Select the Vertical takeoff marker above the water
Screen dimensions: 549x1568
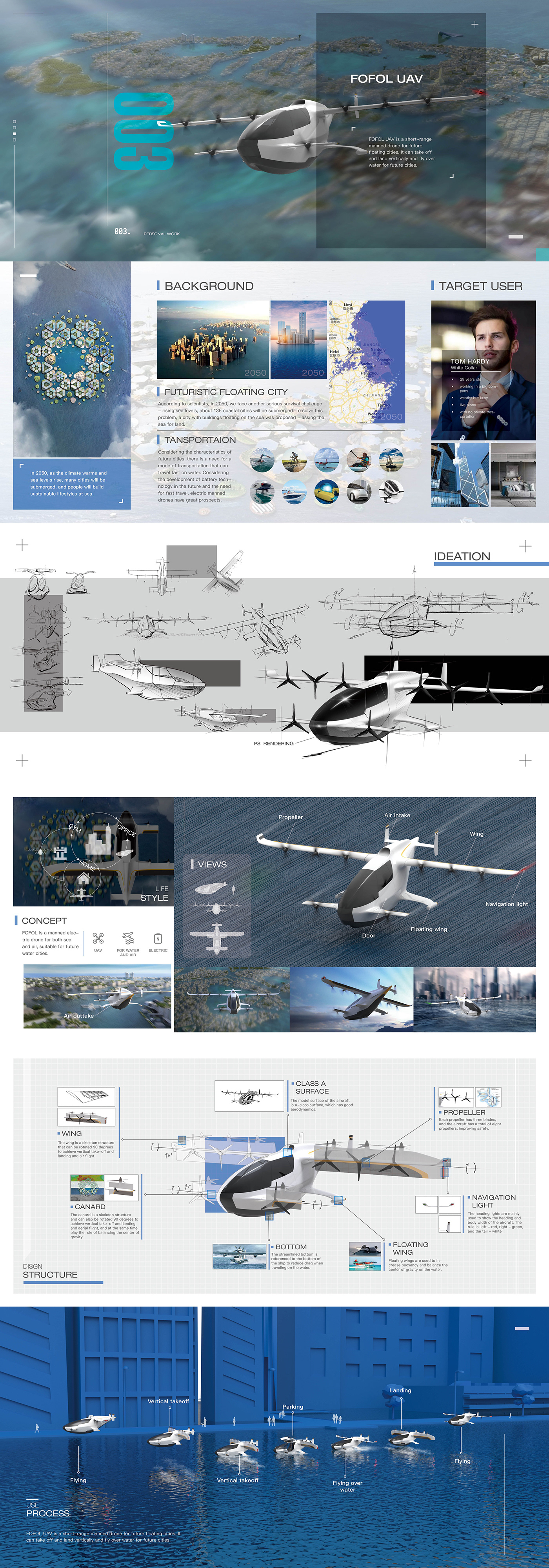pos(169,1401)
